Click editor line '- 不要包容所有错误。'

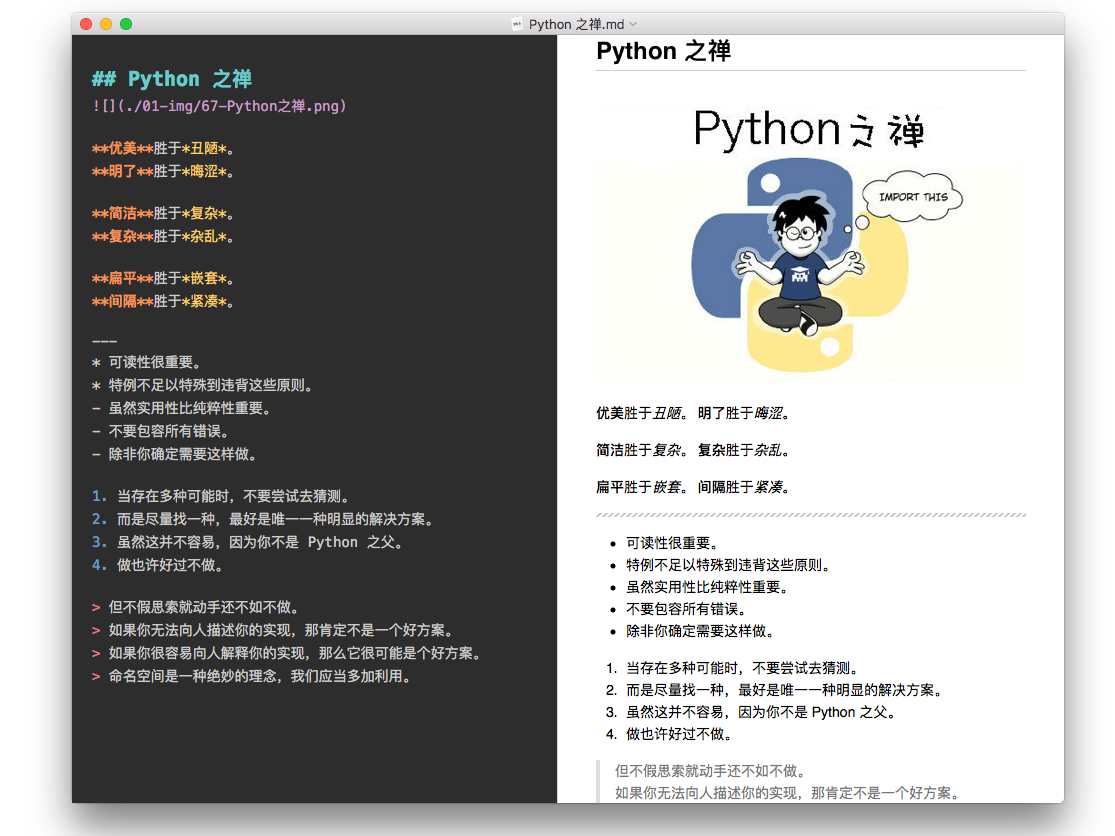161,431
